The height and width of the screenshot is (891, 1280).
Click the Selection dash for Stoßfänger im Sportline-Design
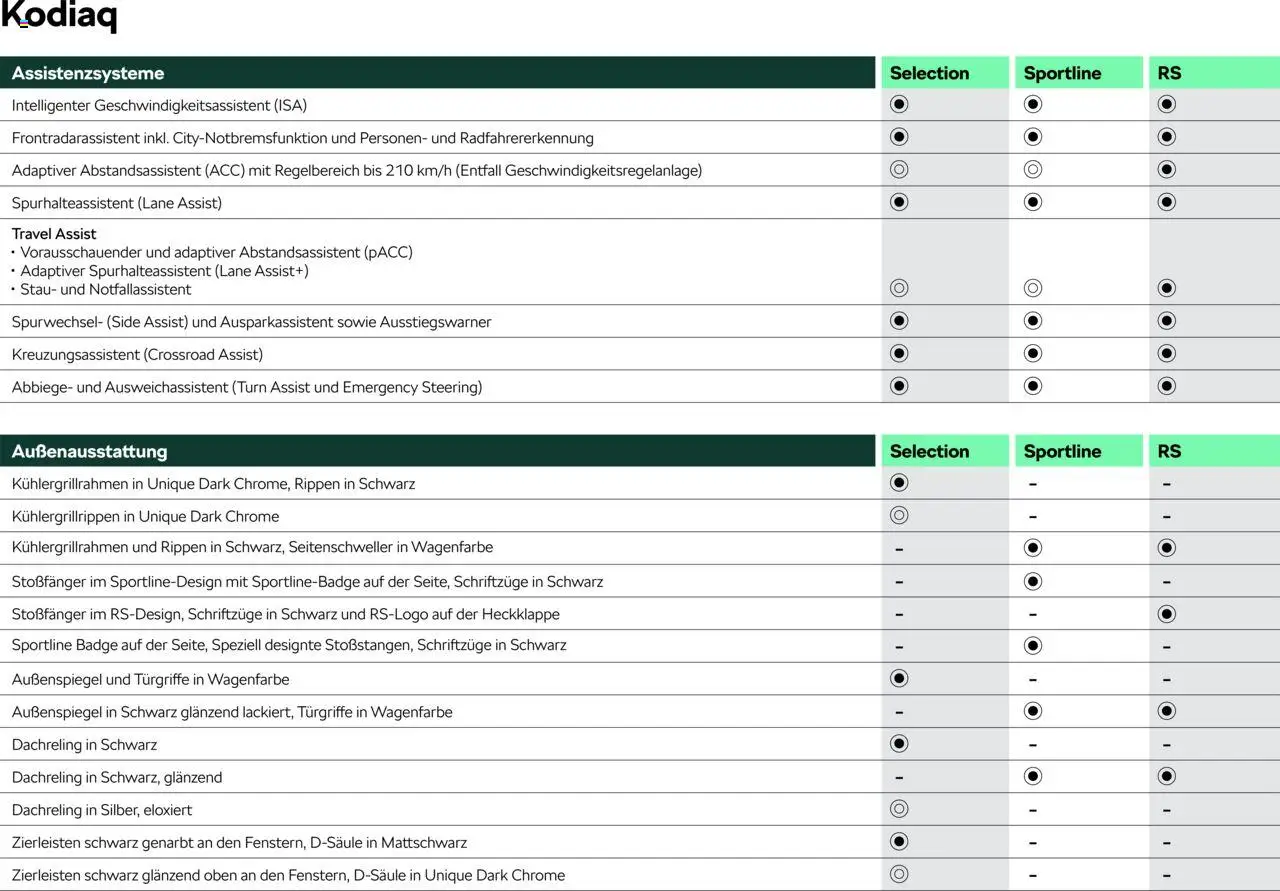(x=899, y=582)
